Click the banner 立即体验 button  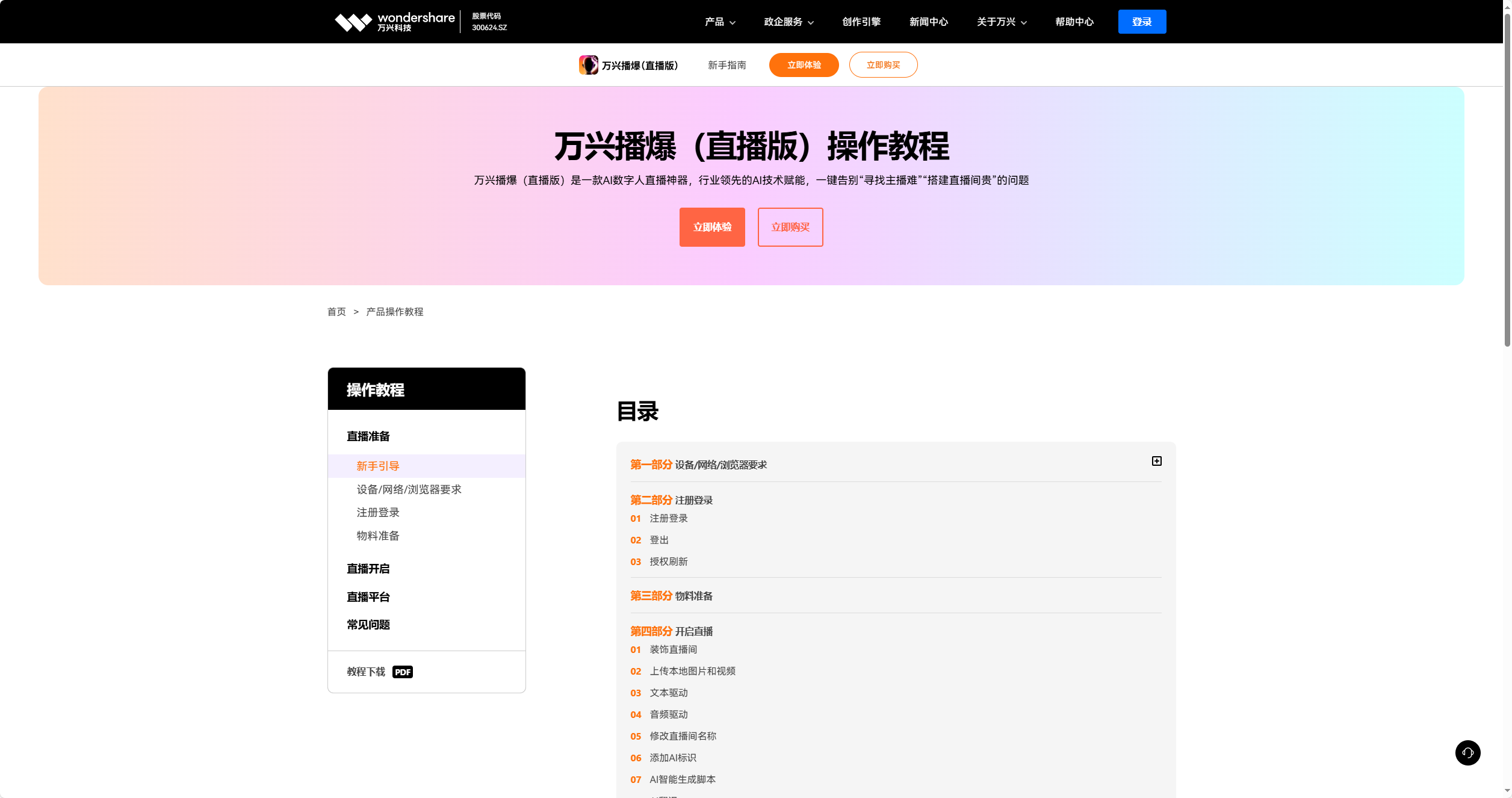tap(712, 227)
